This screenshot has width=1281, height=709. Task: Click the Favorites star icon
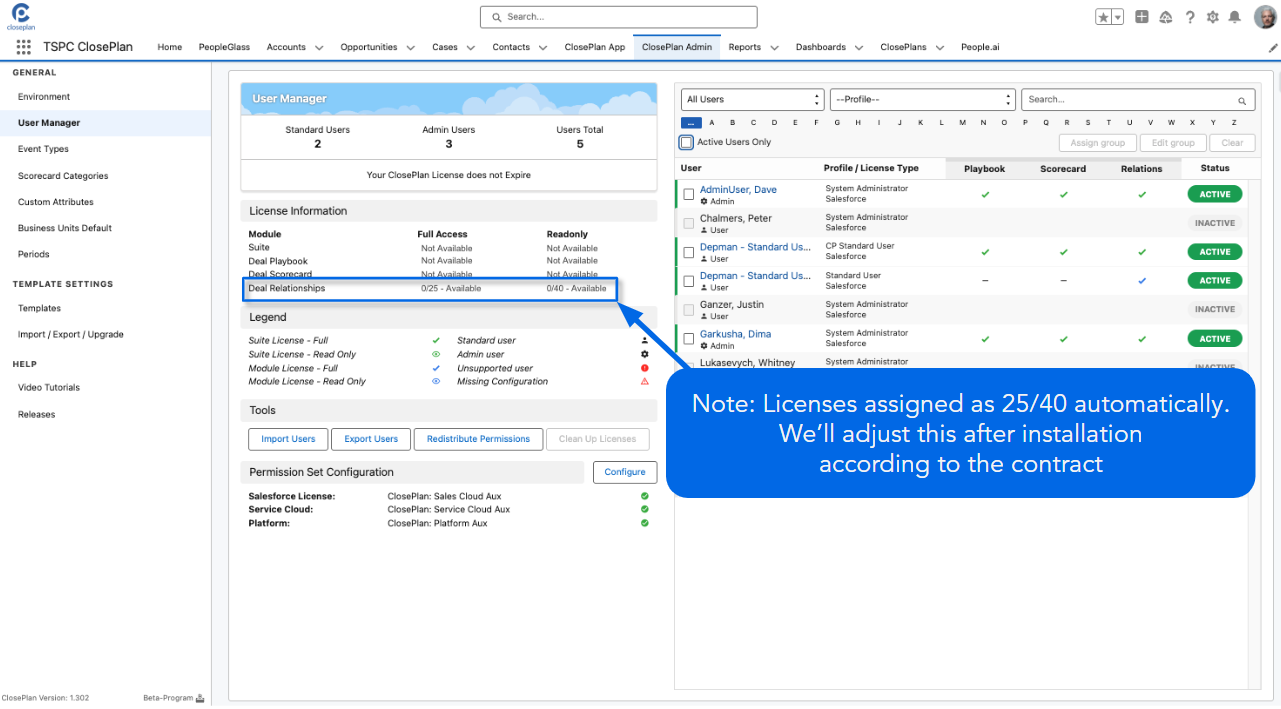coord(1103,17)
